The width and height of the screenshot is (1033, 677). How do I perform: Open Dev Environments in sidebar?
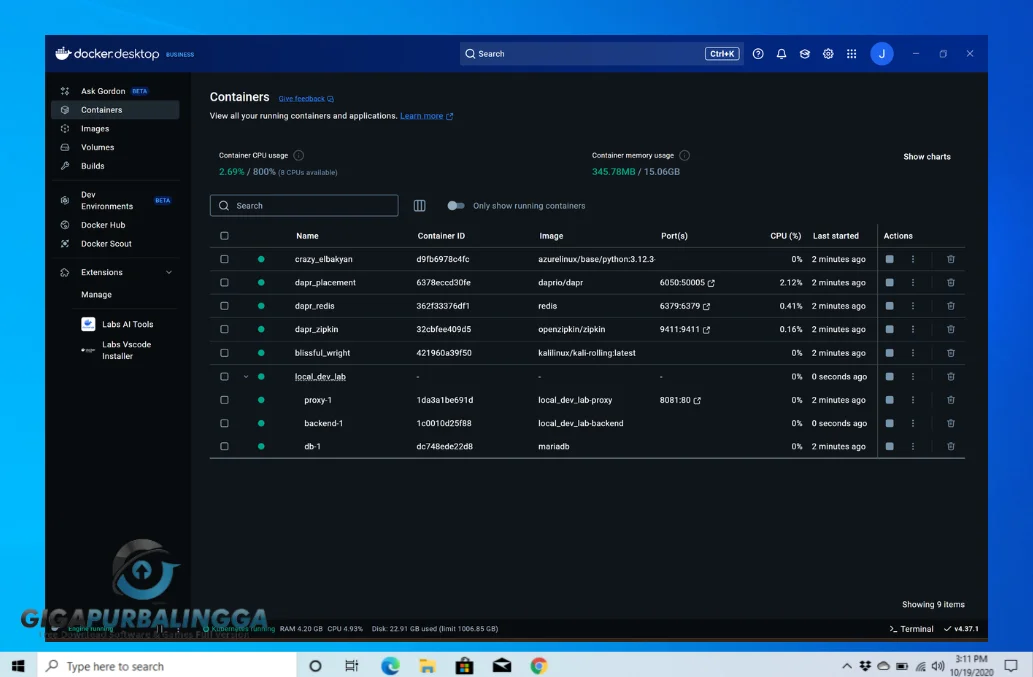tap(115, 200)
